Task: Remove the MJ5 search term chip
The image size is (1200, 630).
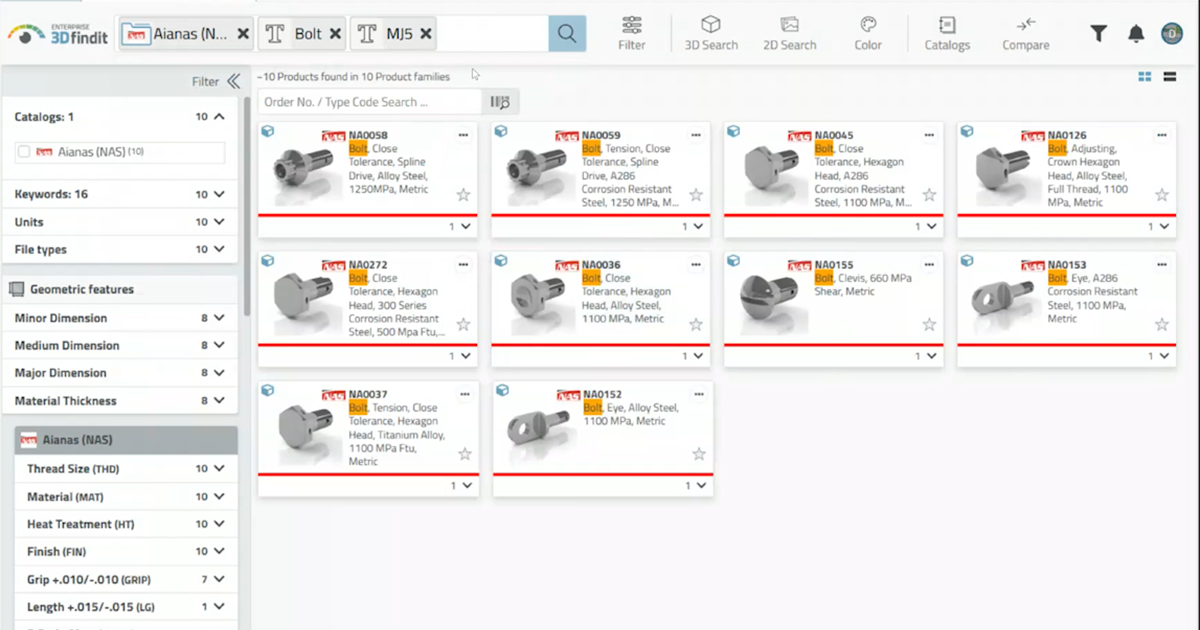Action: [426, 34]
